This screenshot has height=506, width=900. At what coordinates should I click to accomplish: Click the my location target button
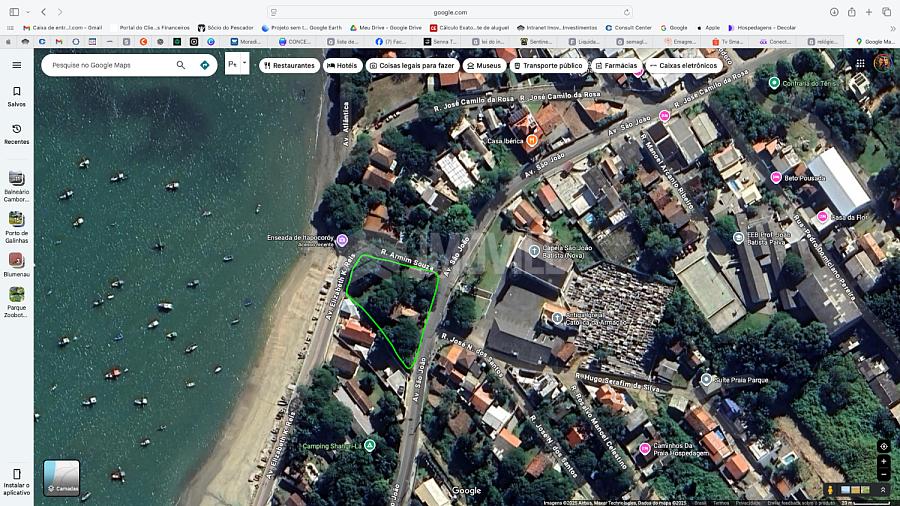tap(883, 446)
